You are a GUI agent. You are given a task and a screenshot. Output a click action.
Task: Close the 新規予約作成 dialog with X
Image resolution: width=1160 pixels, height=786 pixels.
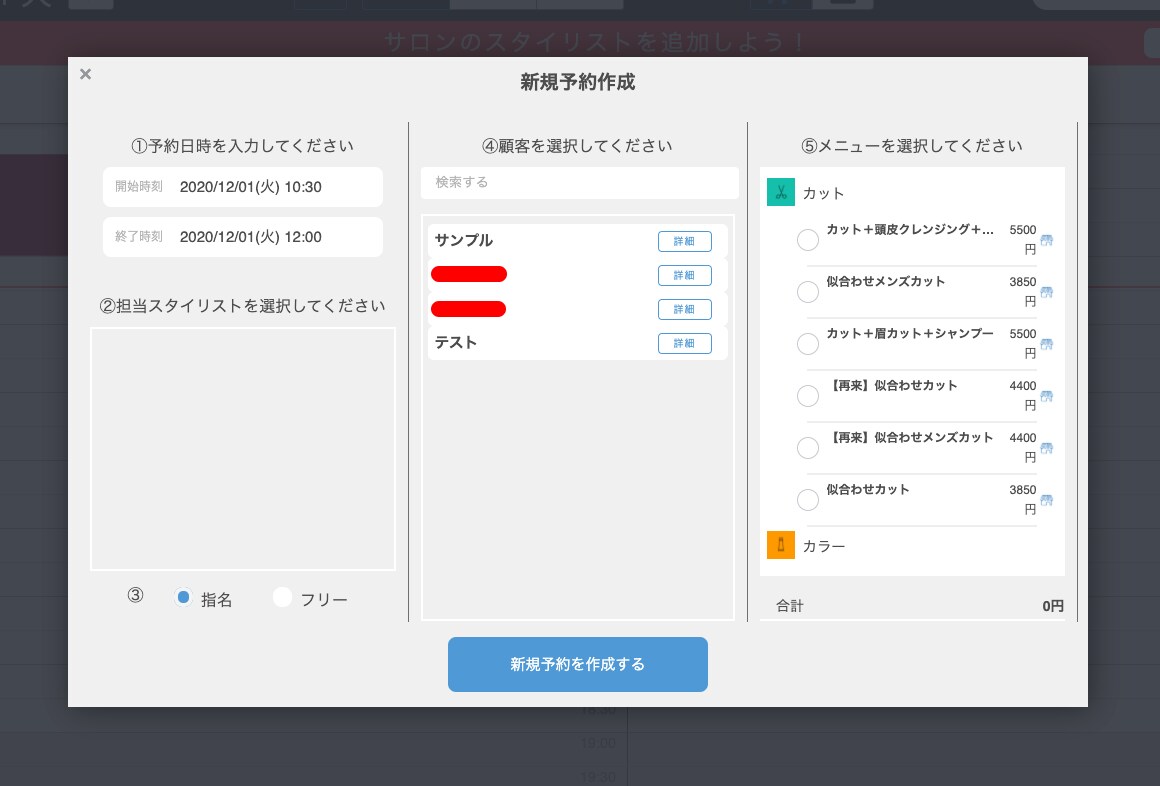[86, 74]
